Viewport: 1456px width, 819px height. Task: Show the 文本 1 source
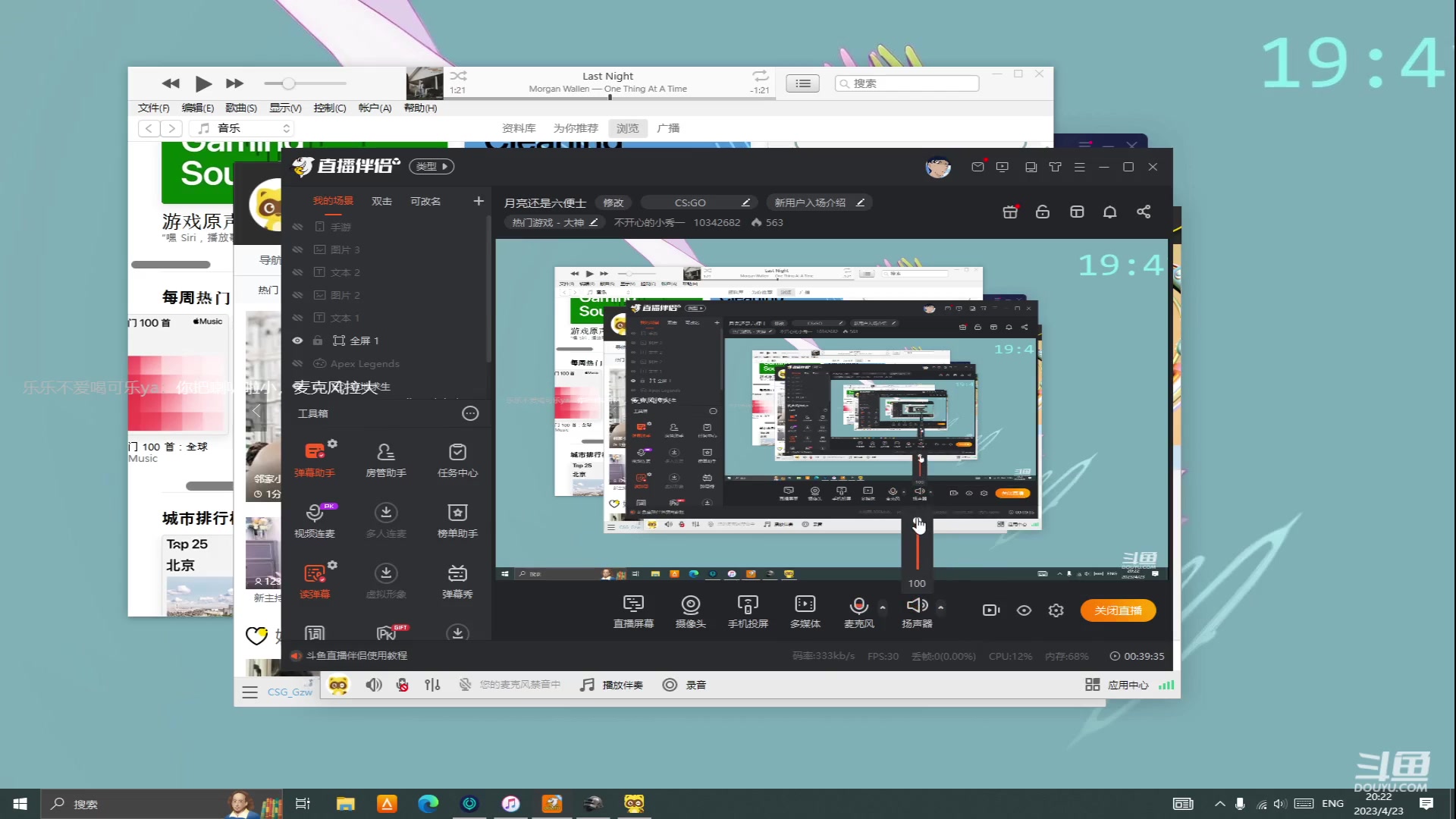coord(297,318)
